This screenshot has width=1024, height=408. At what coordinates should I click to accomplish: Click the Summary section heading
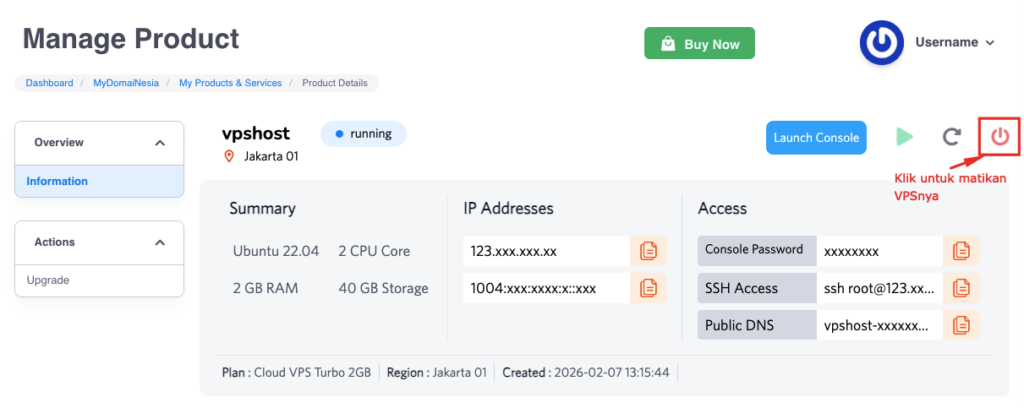[263, 209]
